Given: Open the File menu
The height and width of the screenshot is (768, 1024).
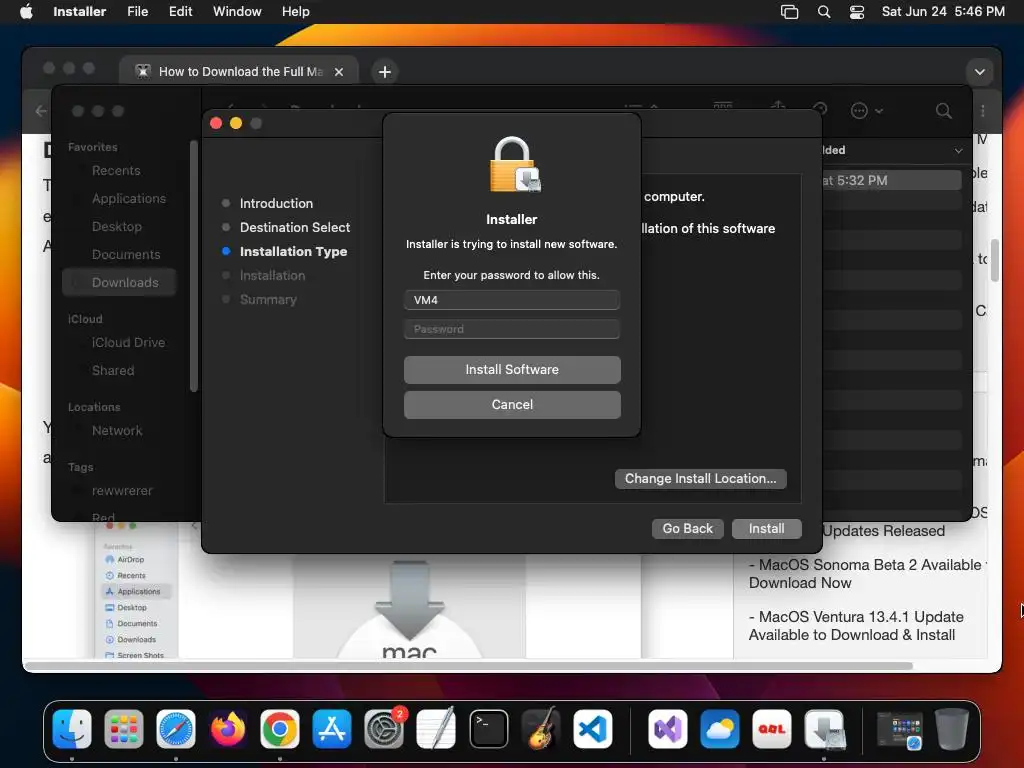Looking at the screenshot, I should pyautogui.click(x=137, y=11).
